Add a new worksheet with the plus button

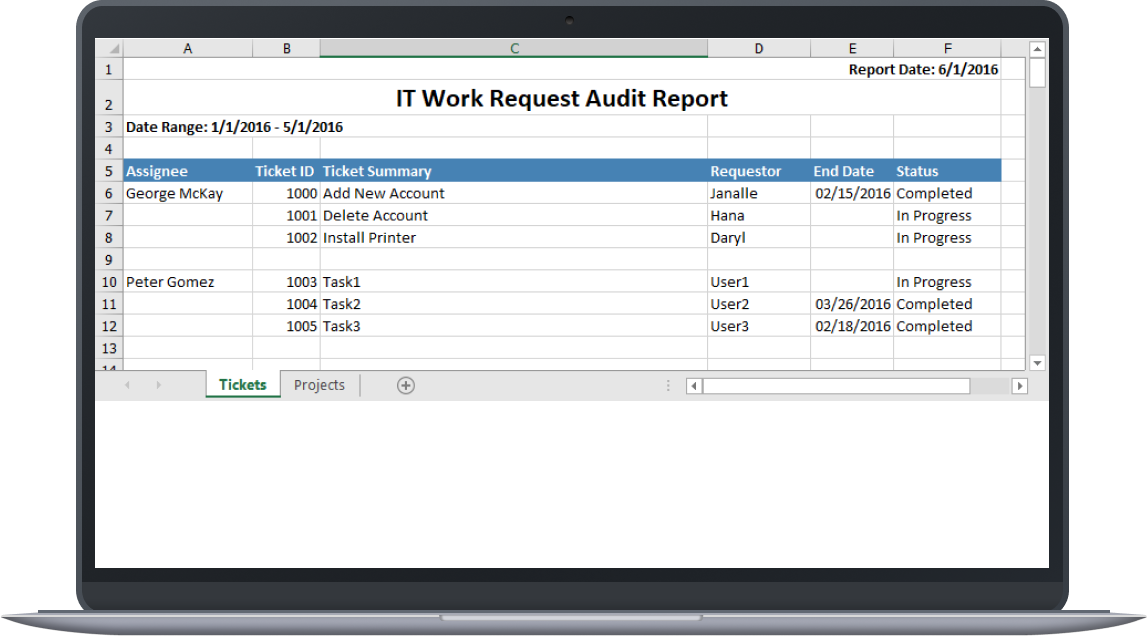(405, 385)
